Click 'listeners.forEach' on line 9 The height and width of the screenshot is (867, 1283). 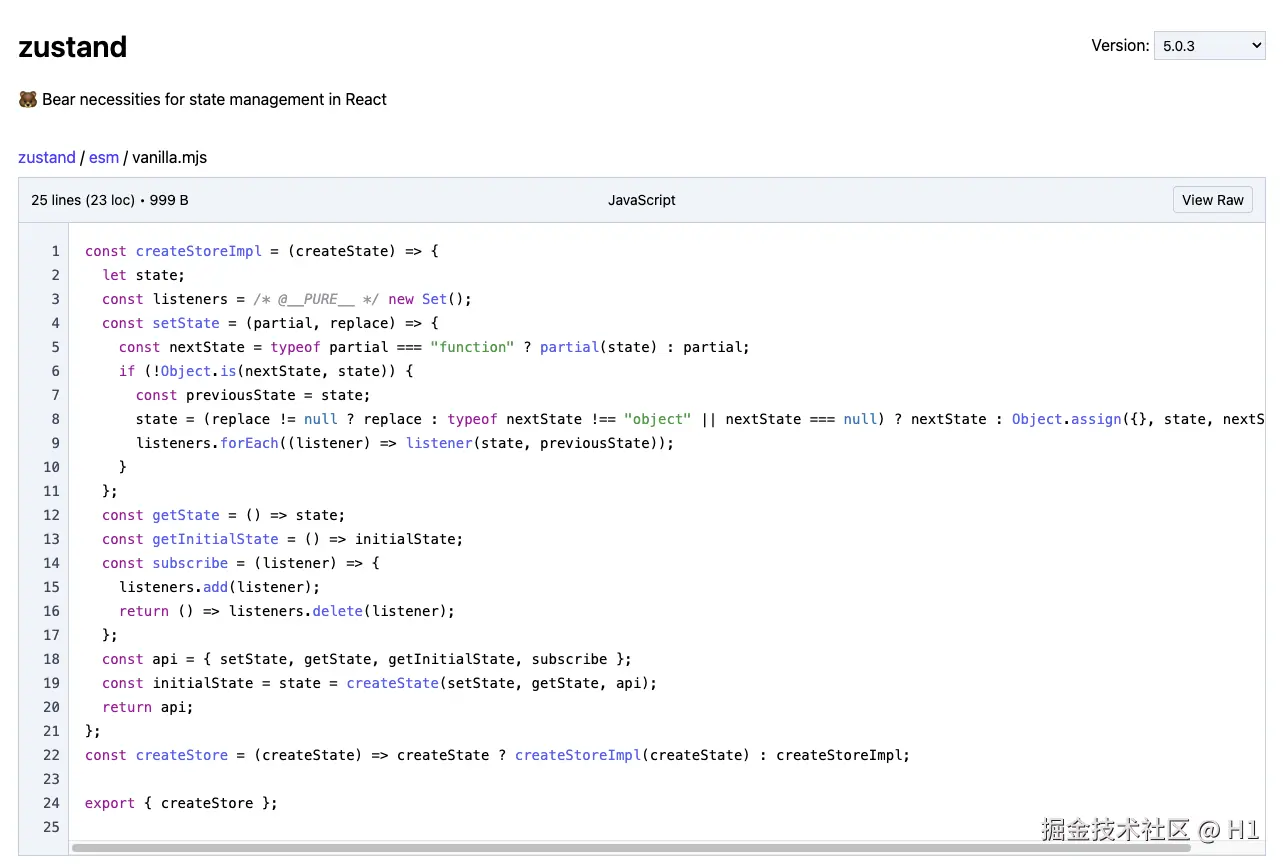(x=208, y=443)
